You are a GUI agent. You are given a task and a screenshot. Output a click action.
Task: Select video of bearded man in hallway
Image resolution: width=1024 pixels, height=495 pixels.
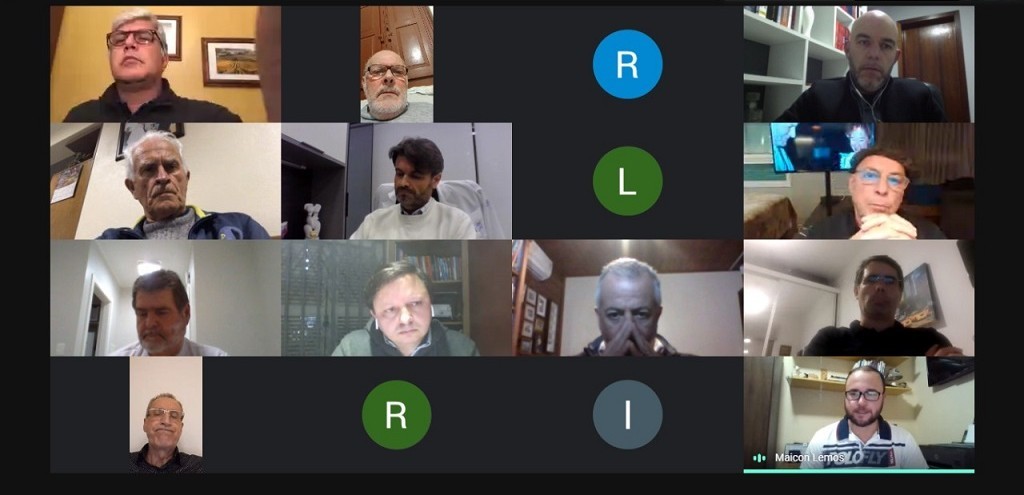[165, 298]
